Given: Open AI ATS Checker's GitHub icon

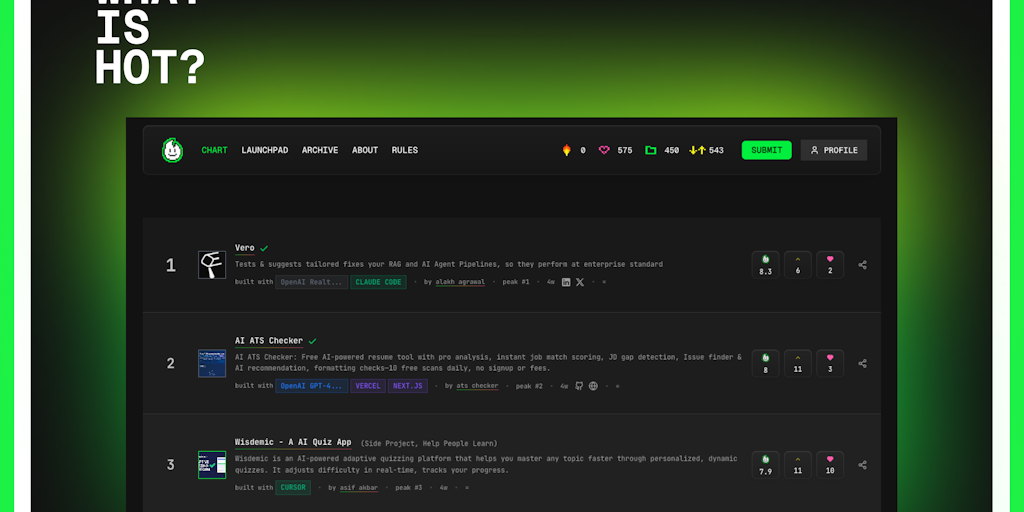Looking at the screenshot, I should click(579, 386).
